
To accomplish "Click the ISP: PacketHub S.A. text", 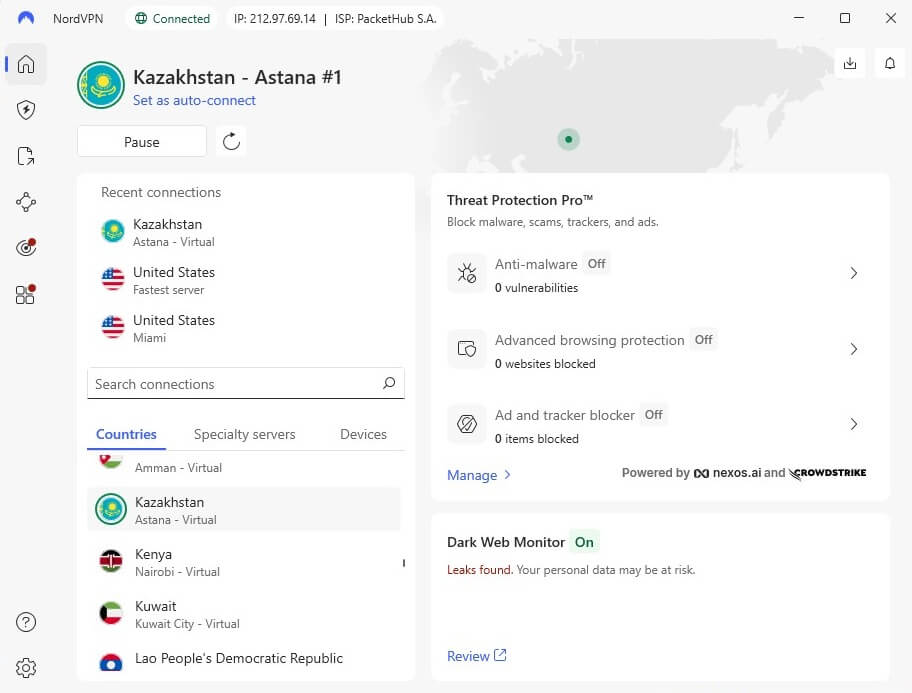I will pyautogui.click(x=385, y=19).
